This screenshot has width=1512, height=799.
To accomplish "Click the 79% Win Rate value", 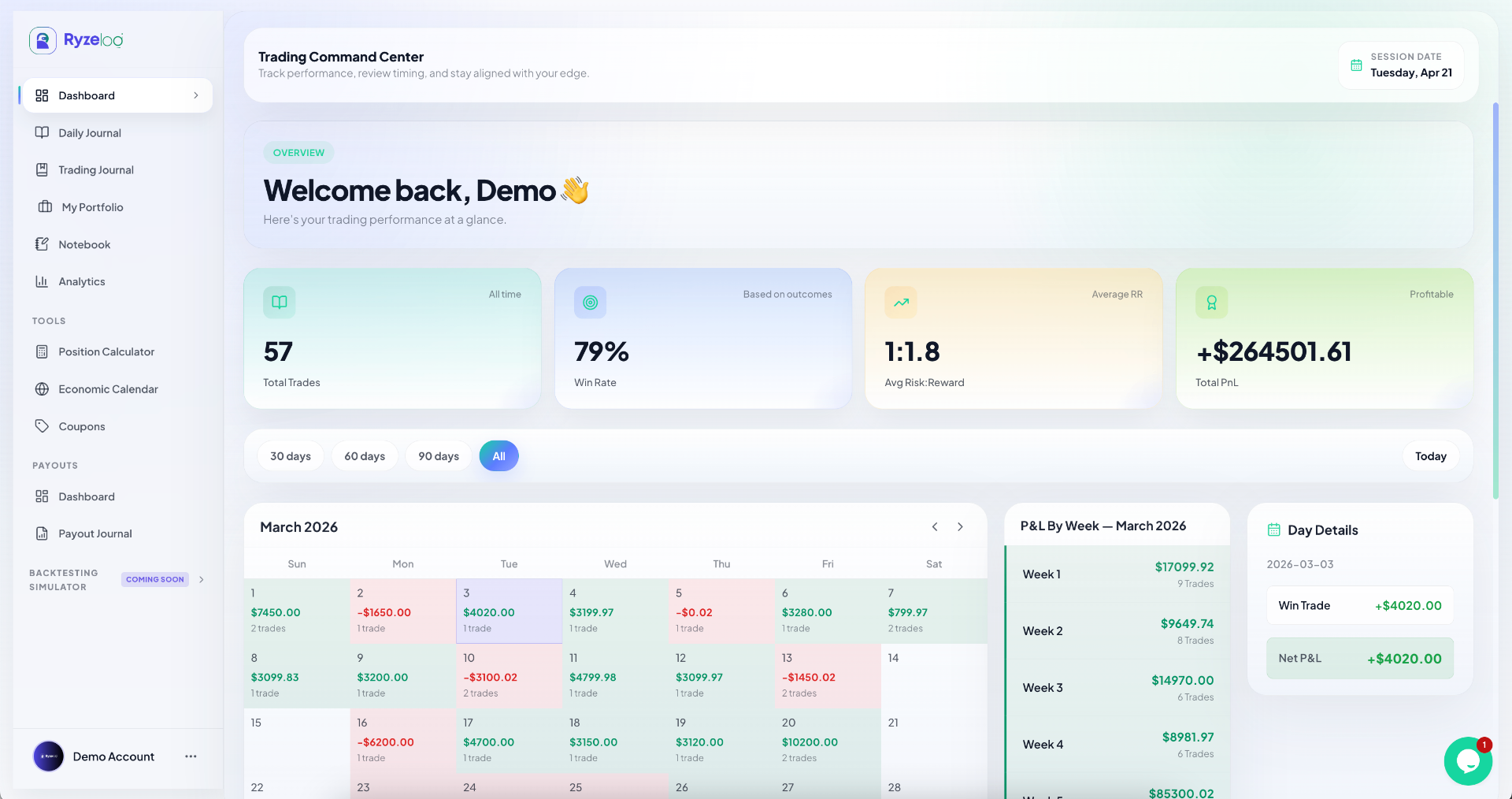I will click(602, 351).
